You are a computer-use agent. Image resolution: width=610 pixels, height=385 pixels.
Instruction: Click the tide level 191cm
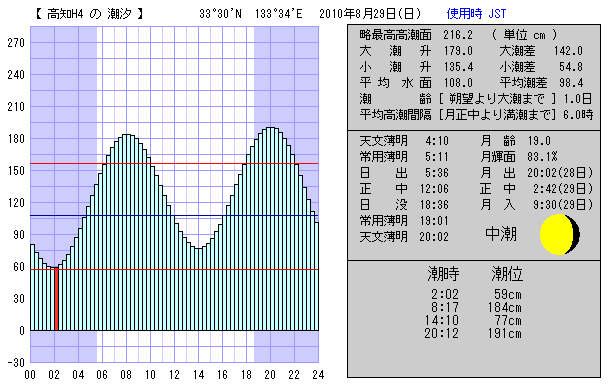click(505, 334)
